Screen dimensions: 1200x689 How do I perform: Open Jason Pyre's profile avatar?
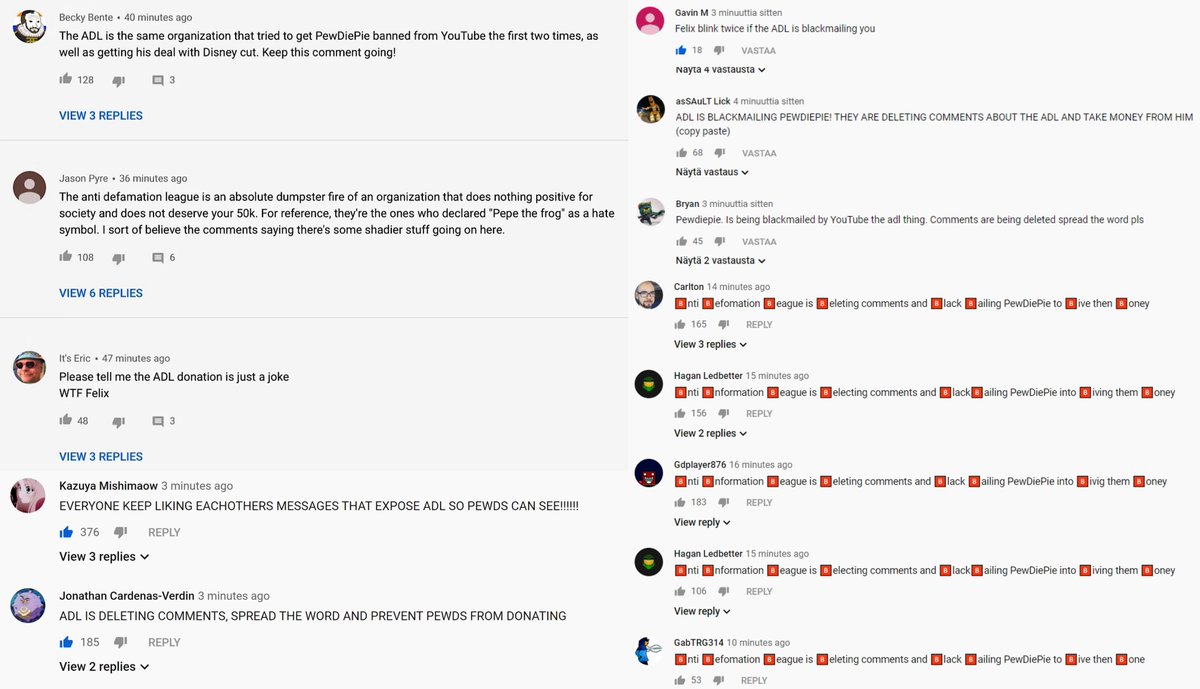(30, 187)
